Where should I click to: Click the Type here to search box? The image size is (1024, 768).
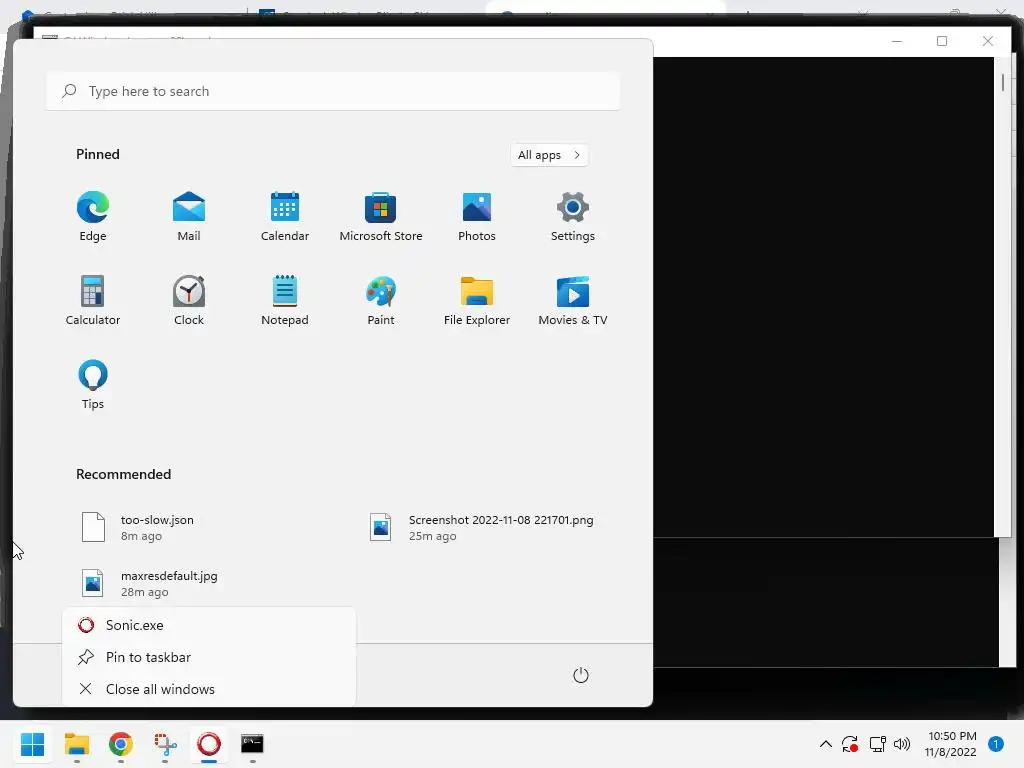click(333, 91)
